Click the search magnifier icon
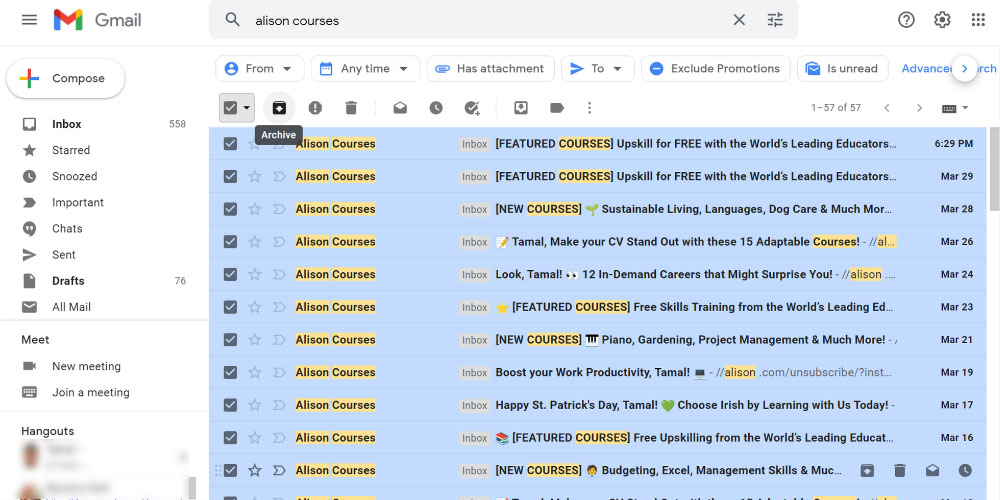Viewport: 1000px width, 500px height. [x=233, y=20]
